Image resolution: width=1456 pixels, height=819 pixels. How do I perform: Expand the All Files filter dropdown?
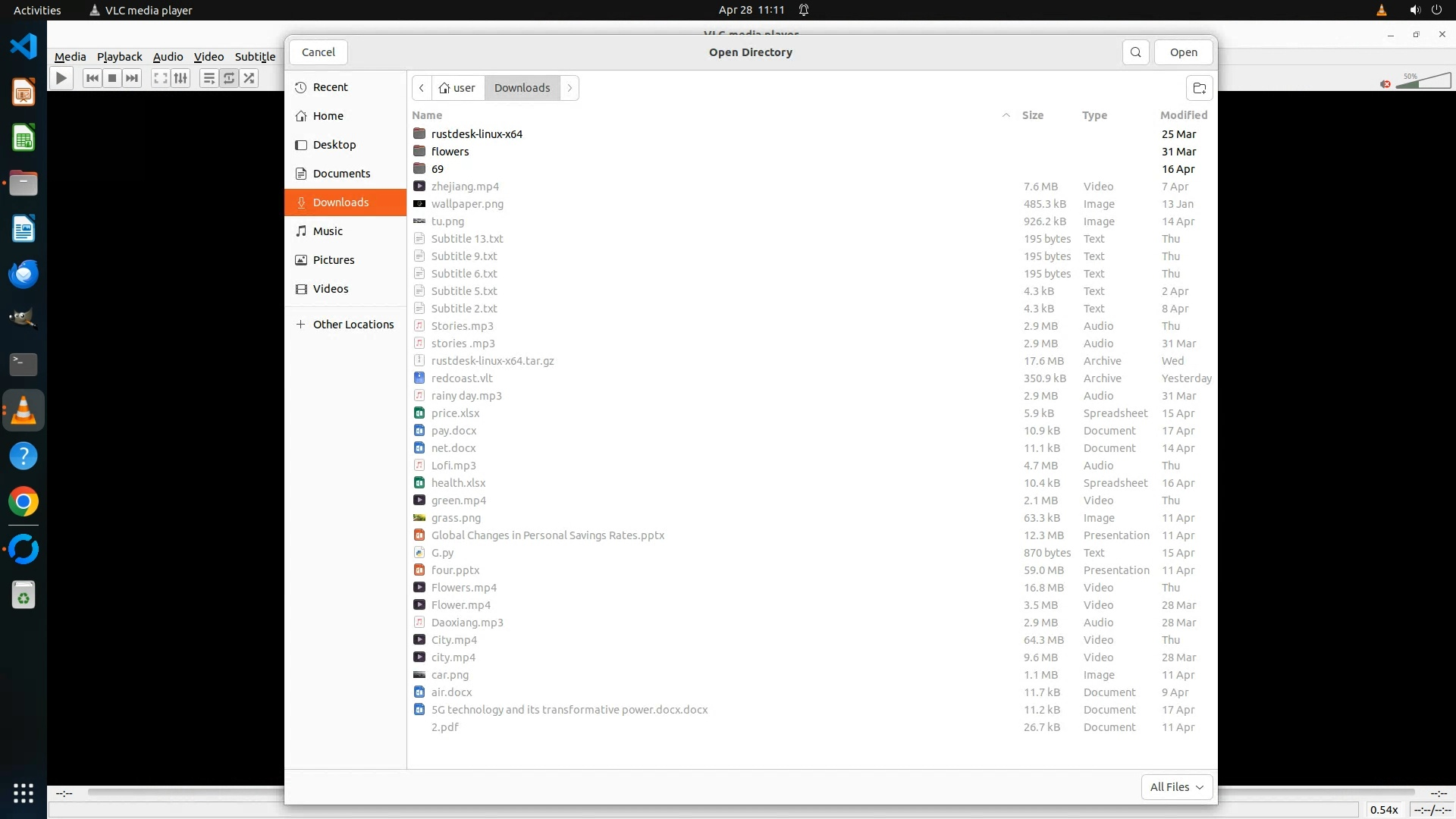[x=1176, y=787]
